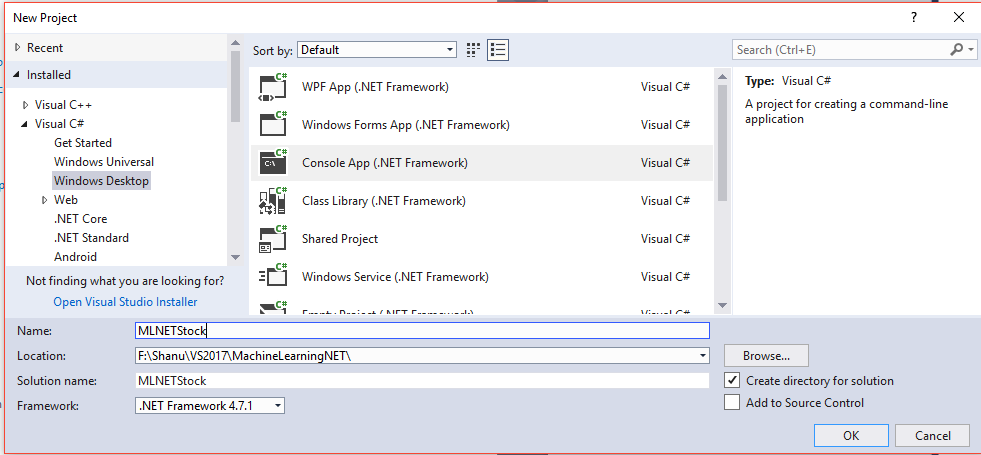Collapse the Installed node
The width and height of the screenshot is (981, 455).
tap(17, 74)
